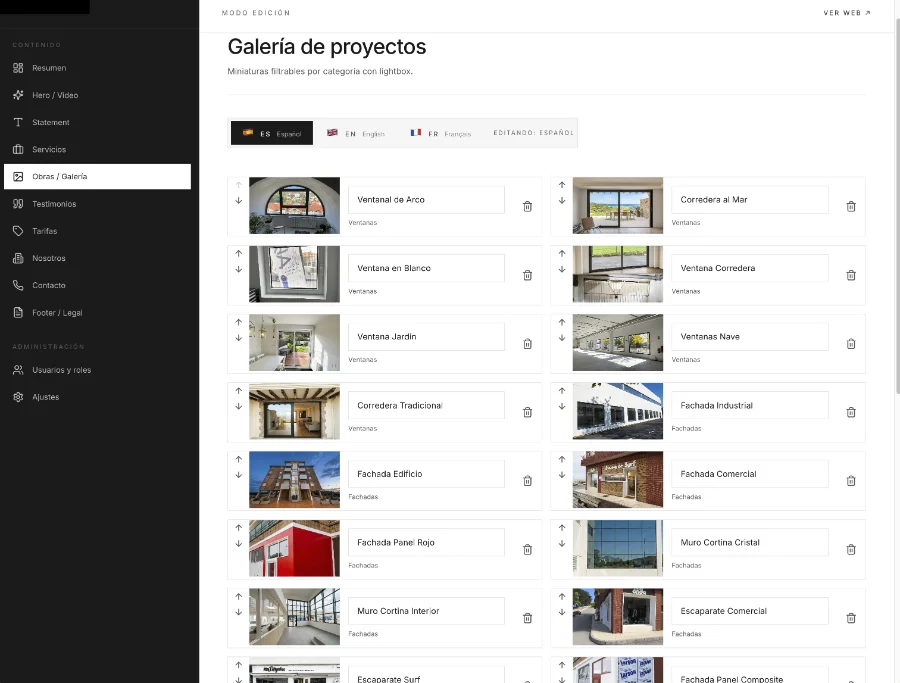Click the Contacto phone icon
Screen dimensions: 900x683
(x=18, y=285)
